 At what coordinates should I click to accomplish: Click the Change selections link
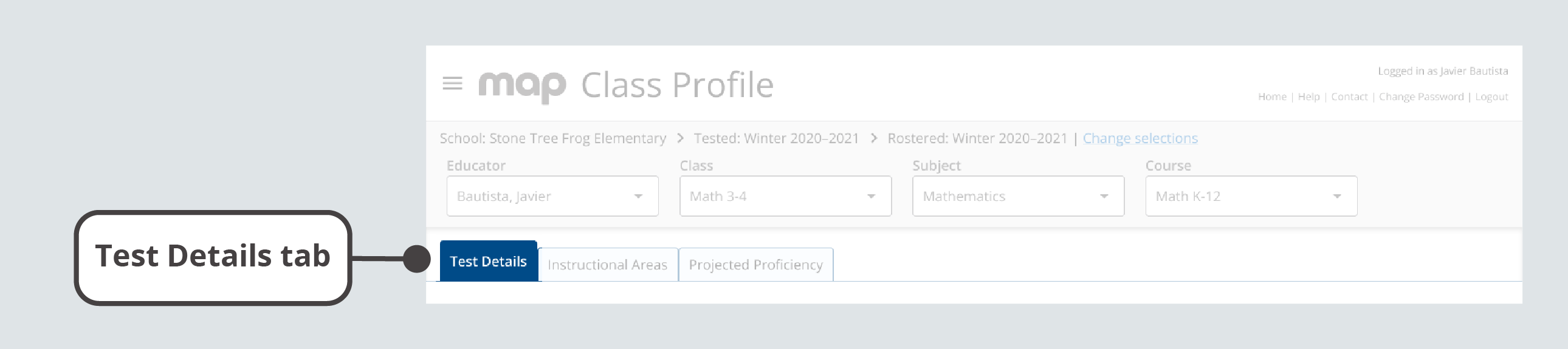tap(1140, 138)
